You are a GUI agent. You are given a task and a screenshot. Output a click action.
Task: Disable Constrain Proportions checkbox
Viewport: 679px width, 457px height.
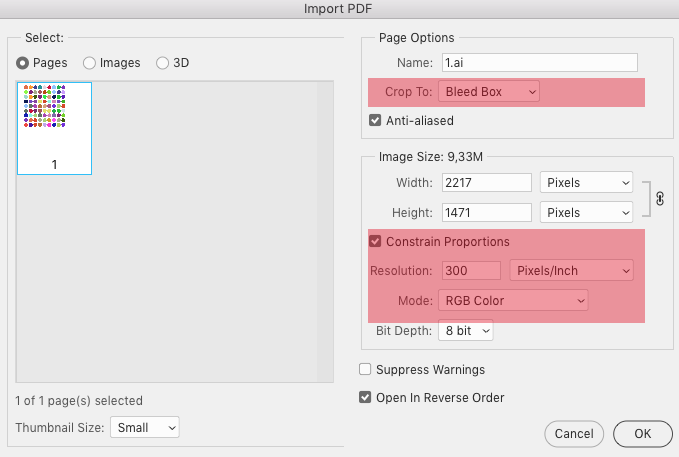(376, 241)
